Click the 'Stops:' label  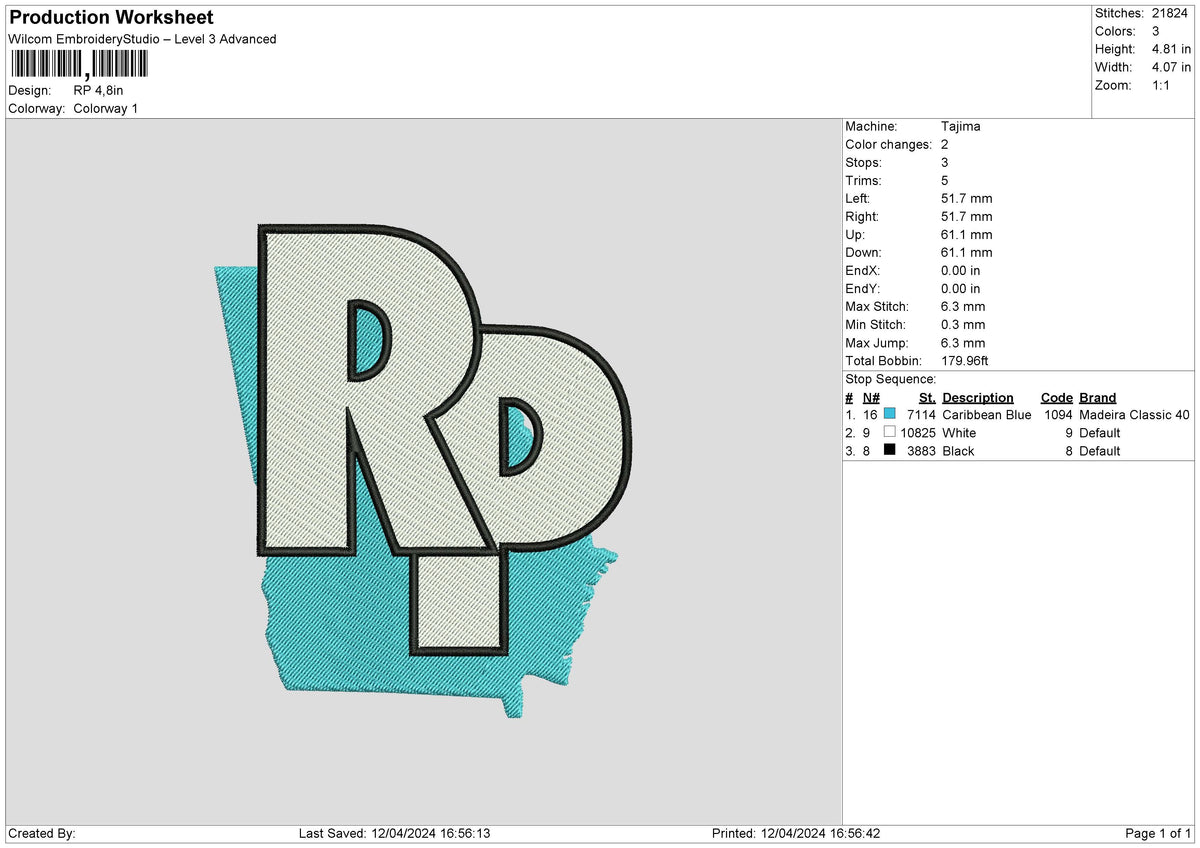click(864, 163)
